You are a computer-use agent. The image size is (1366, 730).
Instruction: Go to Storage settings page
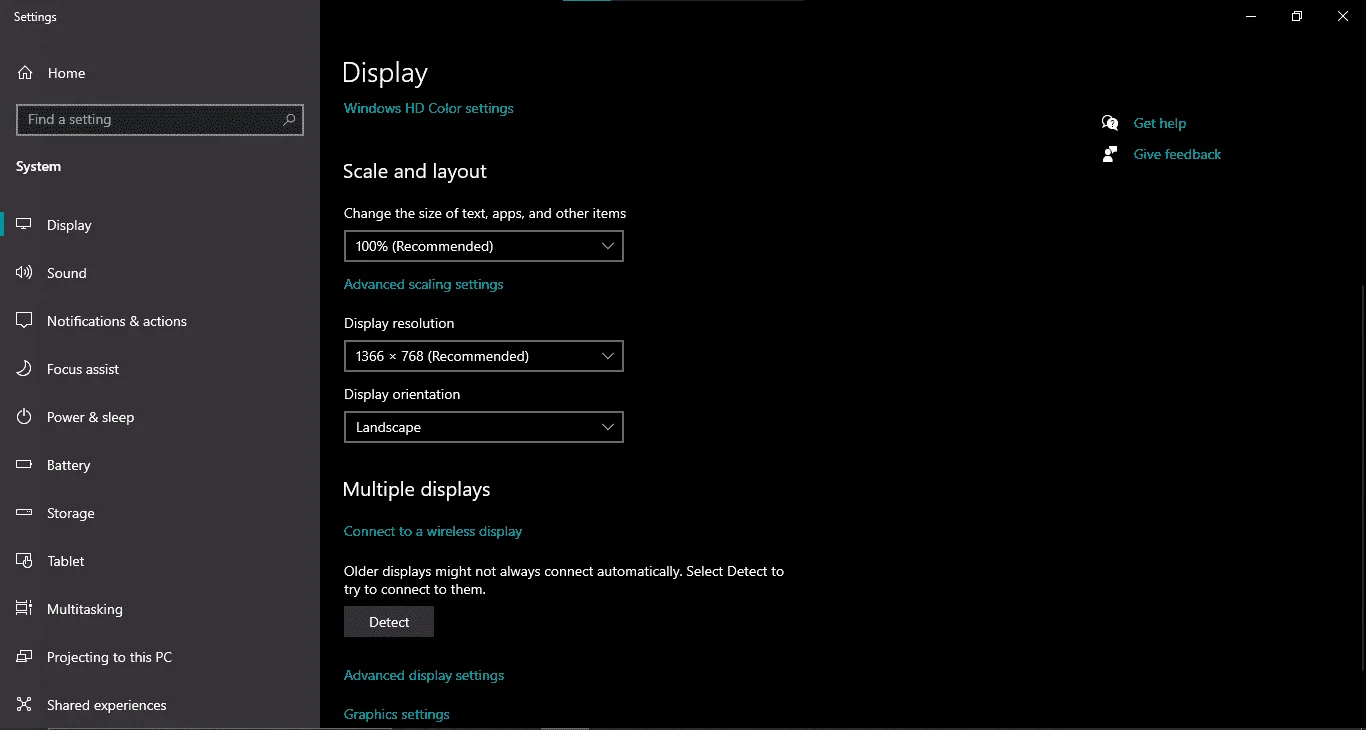click(160, 513)
